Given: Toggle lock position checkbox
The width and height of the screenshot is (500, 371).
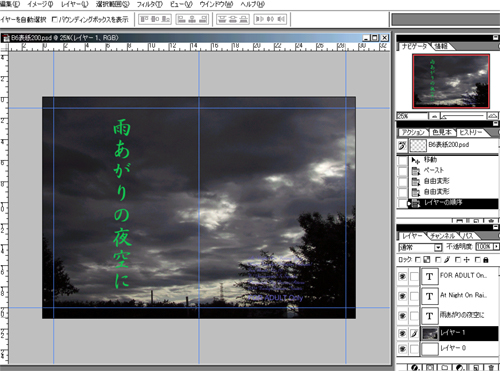Looking at the screenshot, I should click(x=458, y=260).
